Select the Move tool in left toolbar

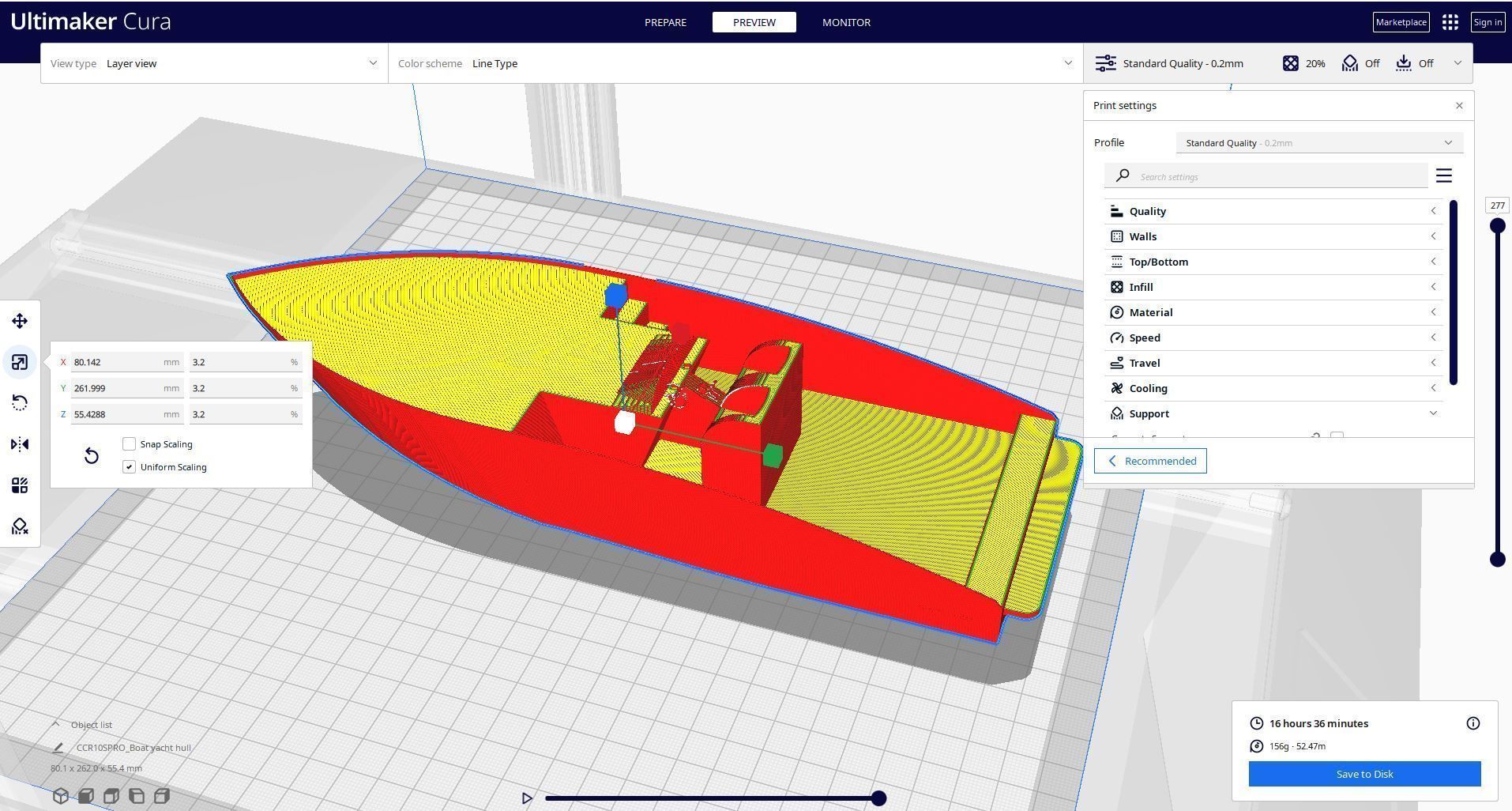[20, 321]
